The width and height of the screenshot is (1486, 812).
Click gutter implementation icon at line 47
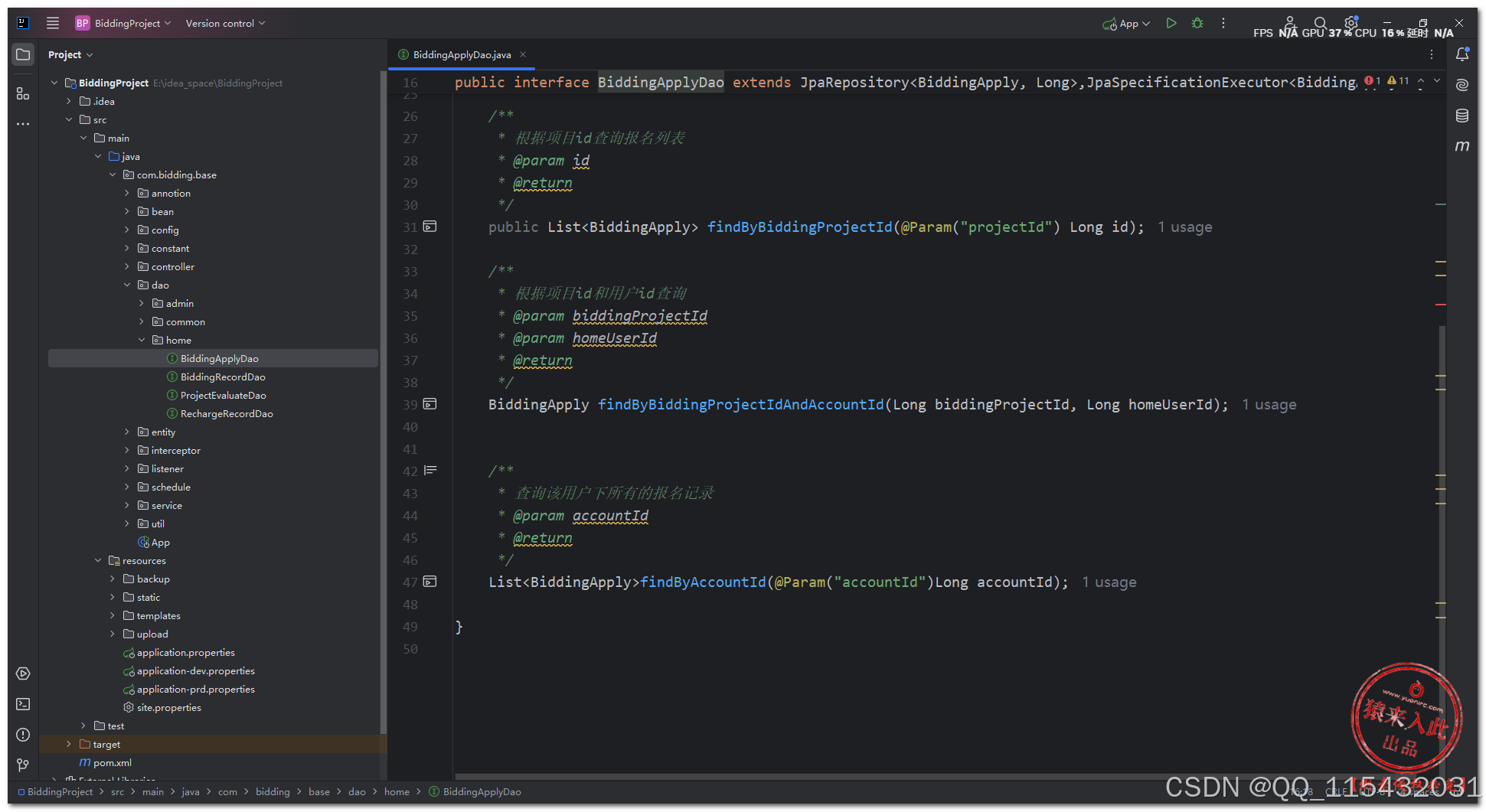(x=430, y=582)
